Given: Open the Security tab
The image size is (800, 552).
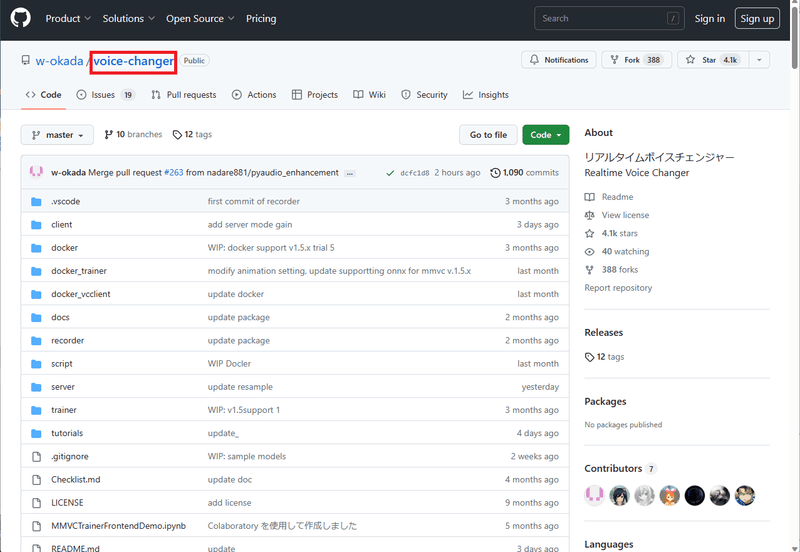Looking at the screenshot, I should click(424, 95).
